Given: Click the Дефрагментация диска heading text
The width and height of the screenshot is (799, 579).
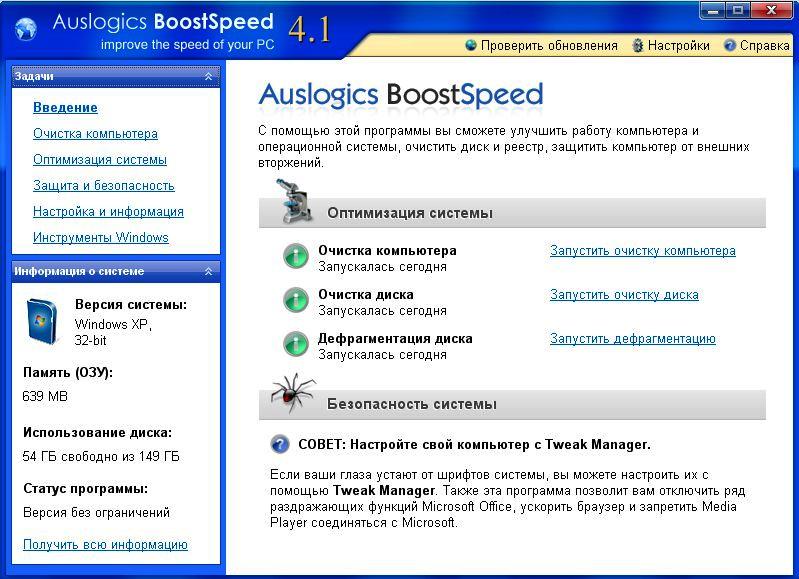Looking at the screenshot, I should click(x=395, y=338).
